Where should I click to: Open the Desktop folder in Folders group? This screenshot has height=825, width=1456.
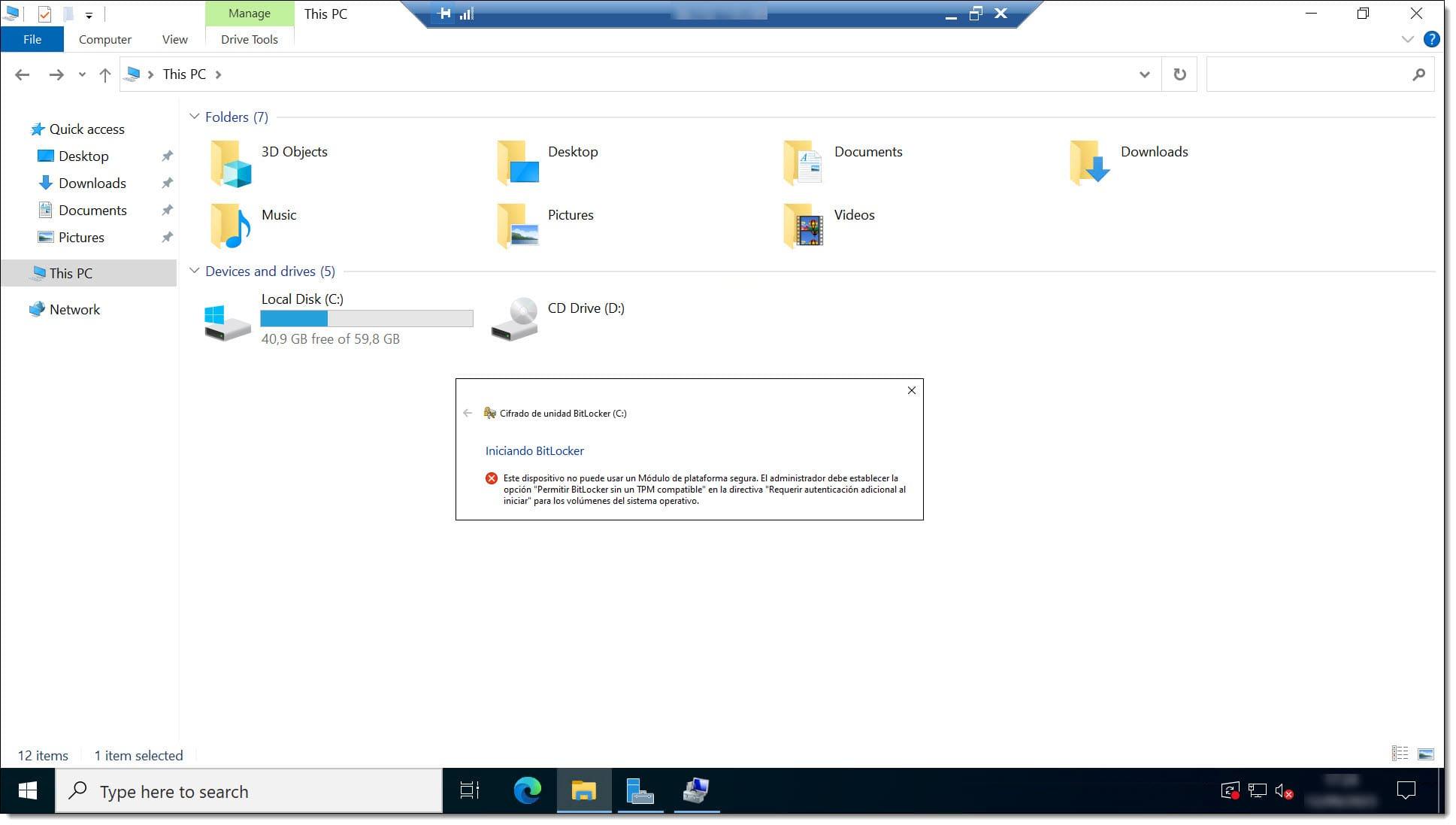[x=517, y=162]
